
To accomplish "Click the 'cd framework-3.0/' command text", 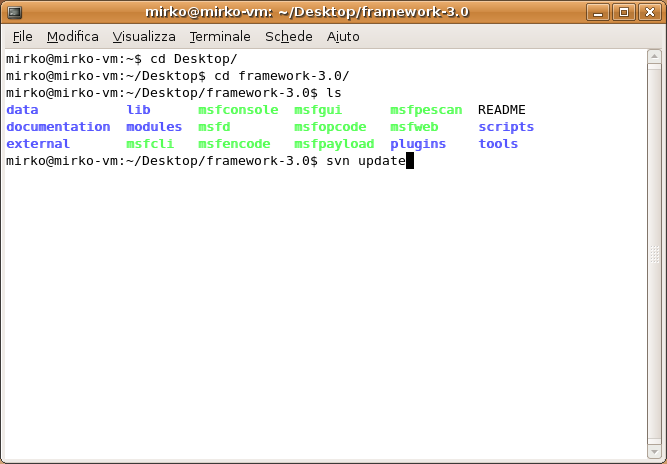I will click(x=282, y=76).
